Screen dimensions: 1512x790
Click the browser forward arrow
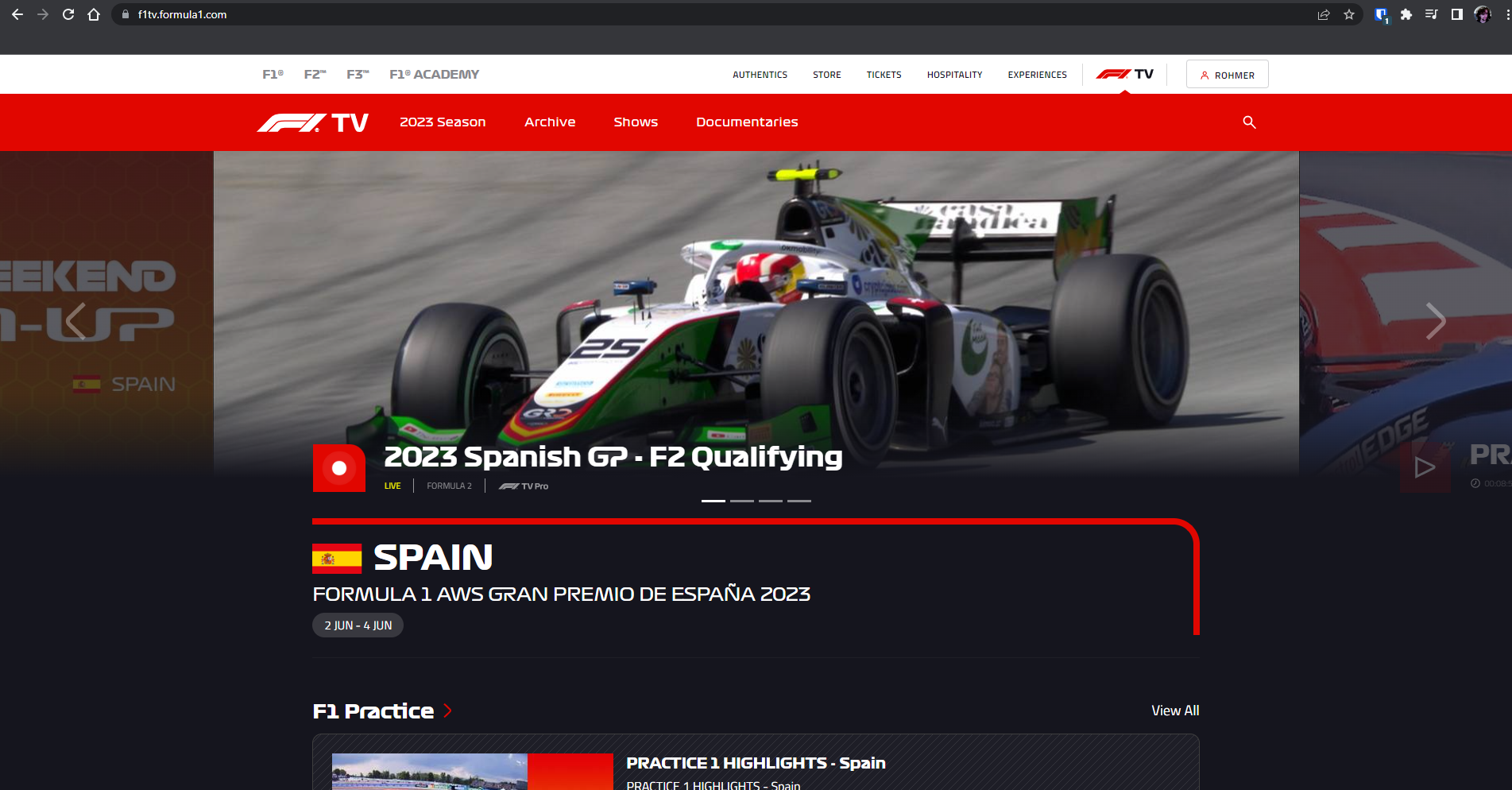(x=43, y=14)
